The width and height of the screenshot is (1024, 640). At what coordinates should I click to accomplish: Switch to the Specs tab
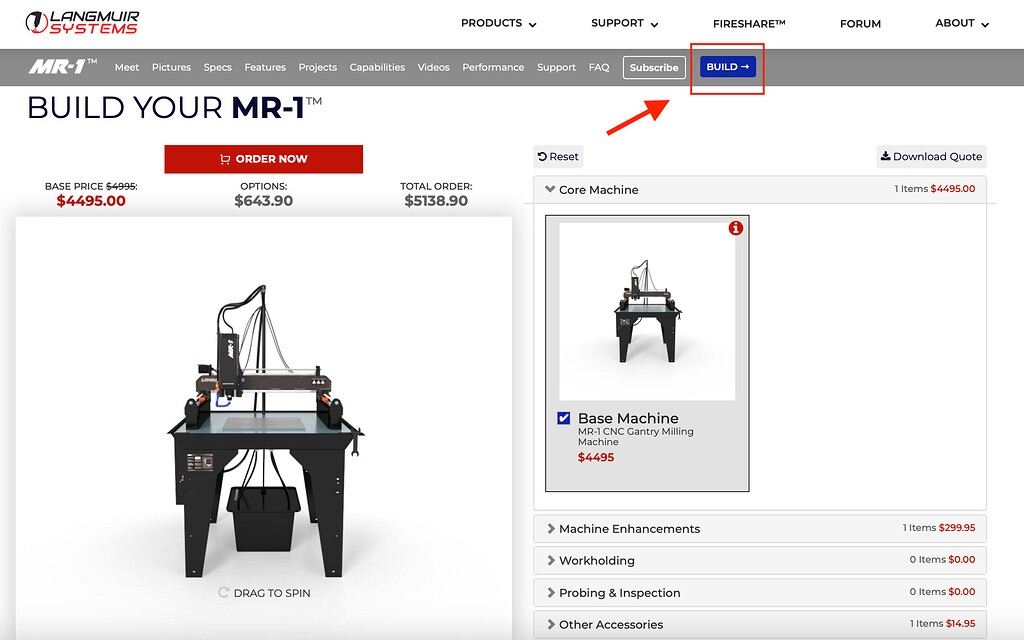click(217, 67)
